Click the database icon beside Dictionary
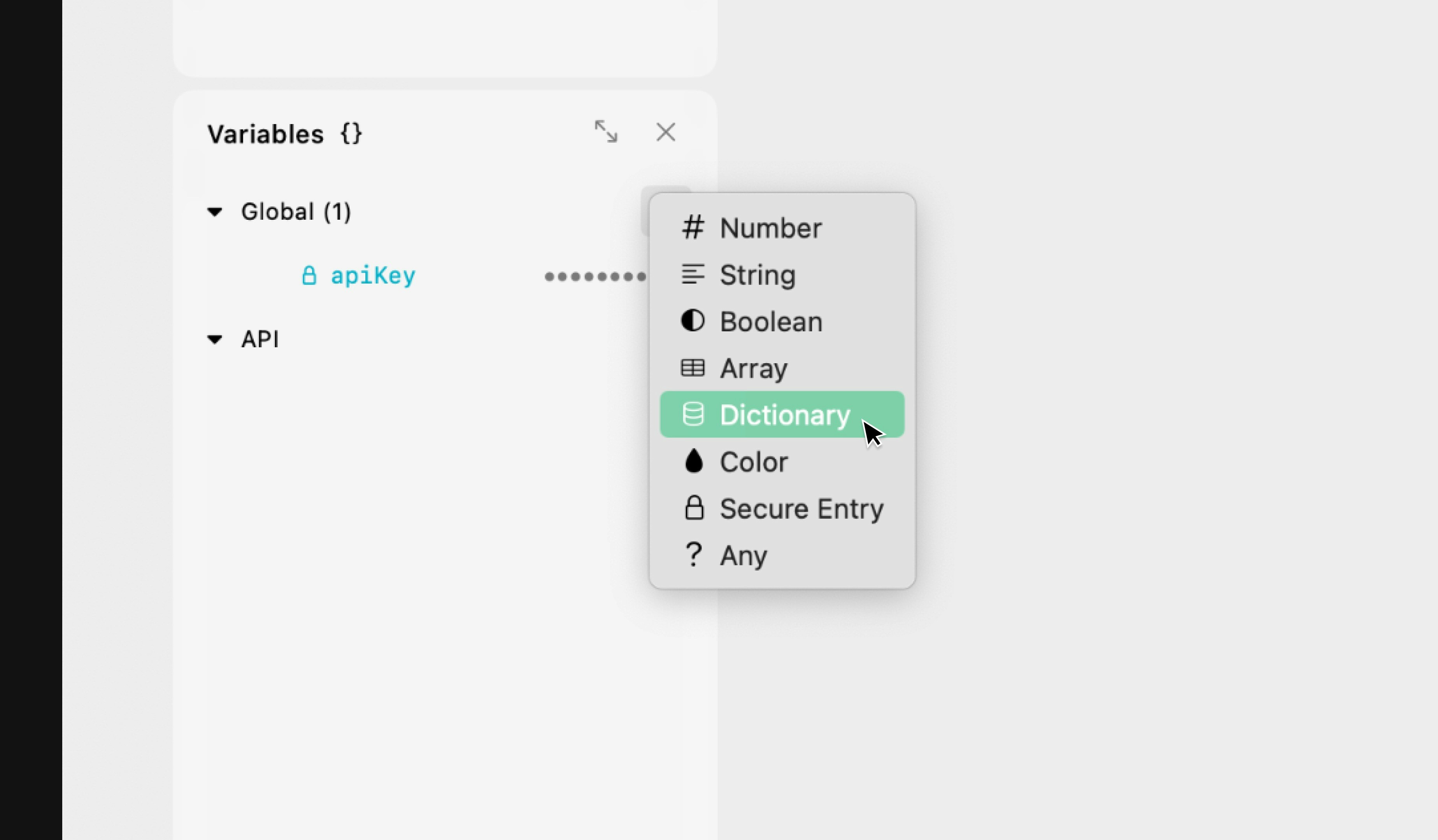This screenshot has height=840, width=1438. pyautogui.click(x=693, y=415)
